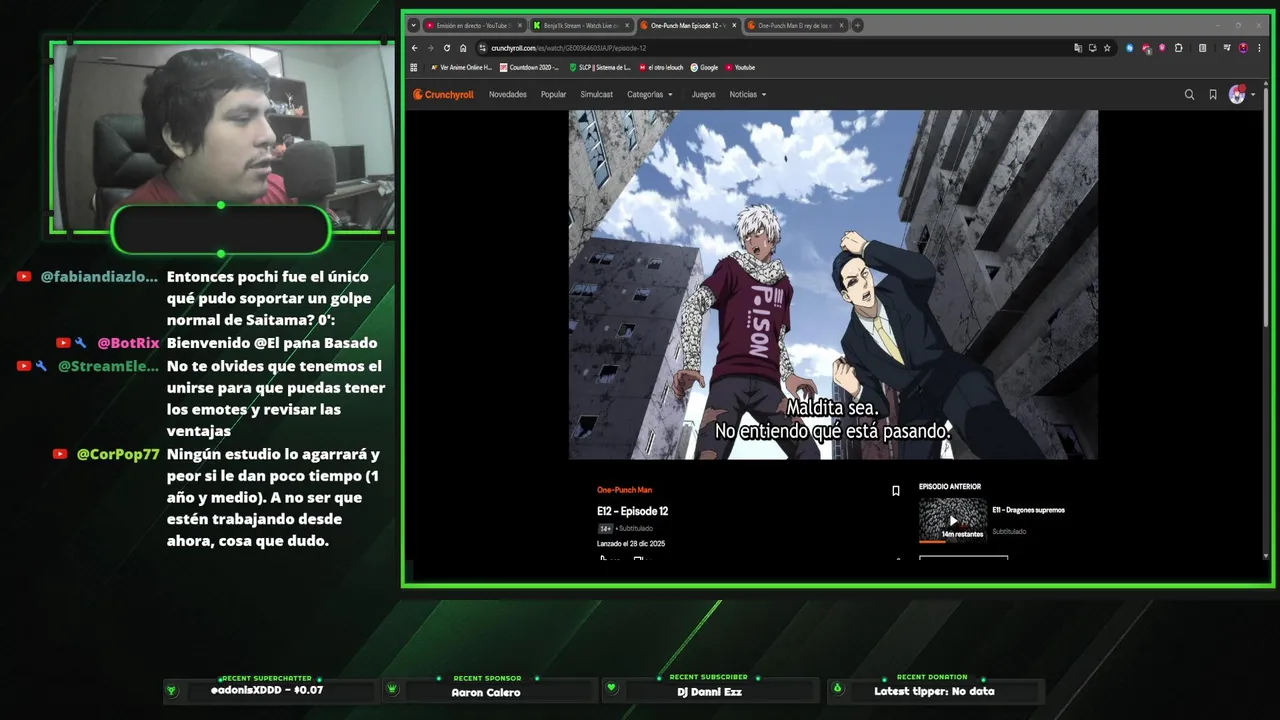Open the tab search dropdown arrow

coord(413,25)
